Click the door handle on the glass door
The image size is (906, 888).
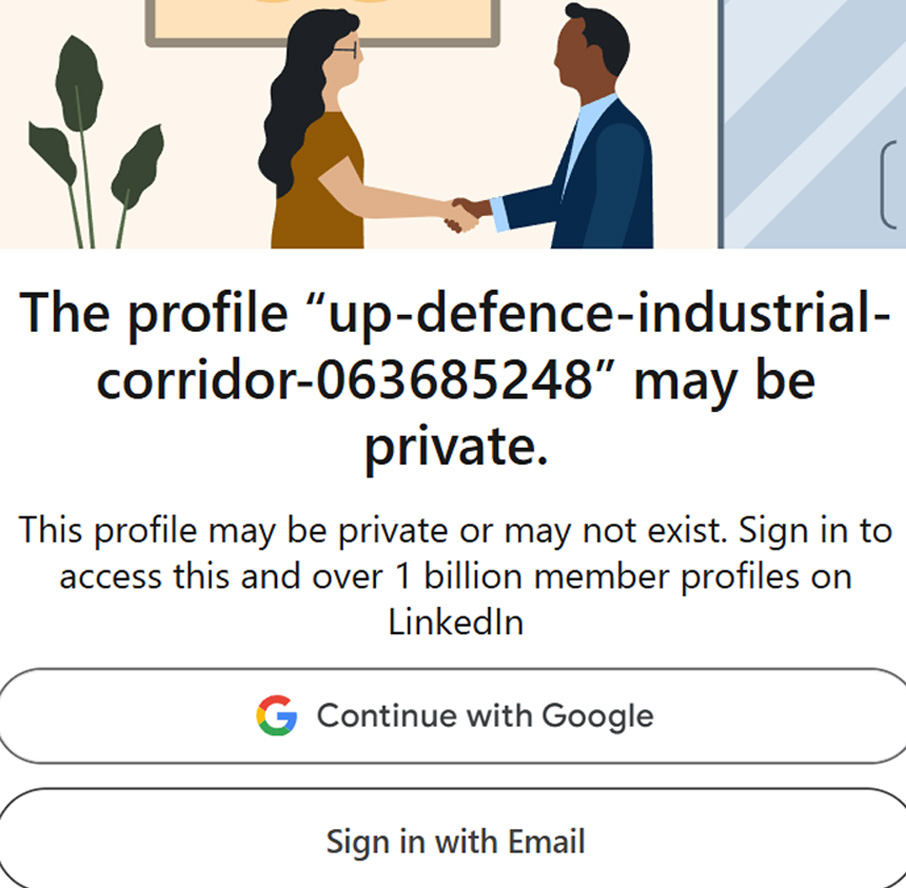click(889, 185)
